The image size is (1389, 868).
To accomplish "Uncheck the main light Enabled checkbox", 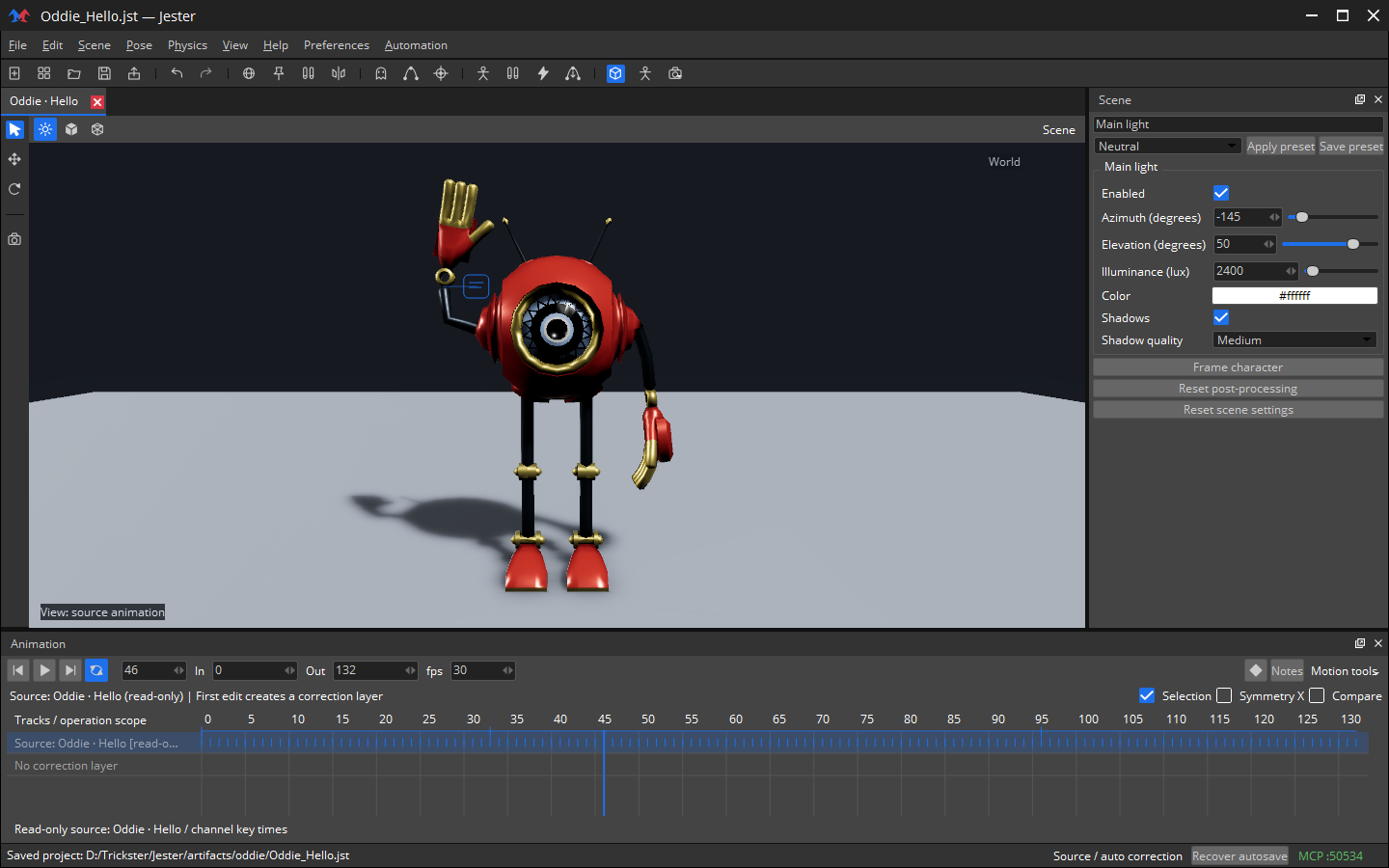I will (x=1221, y=193).
